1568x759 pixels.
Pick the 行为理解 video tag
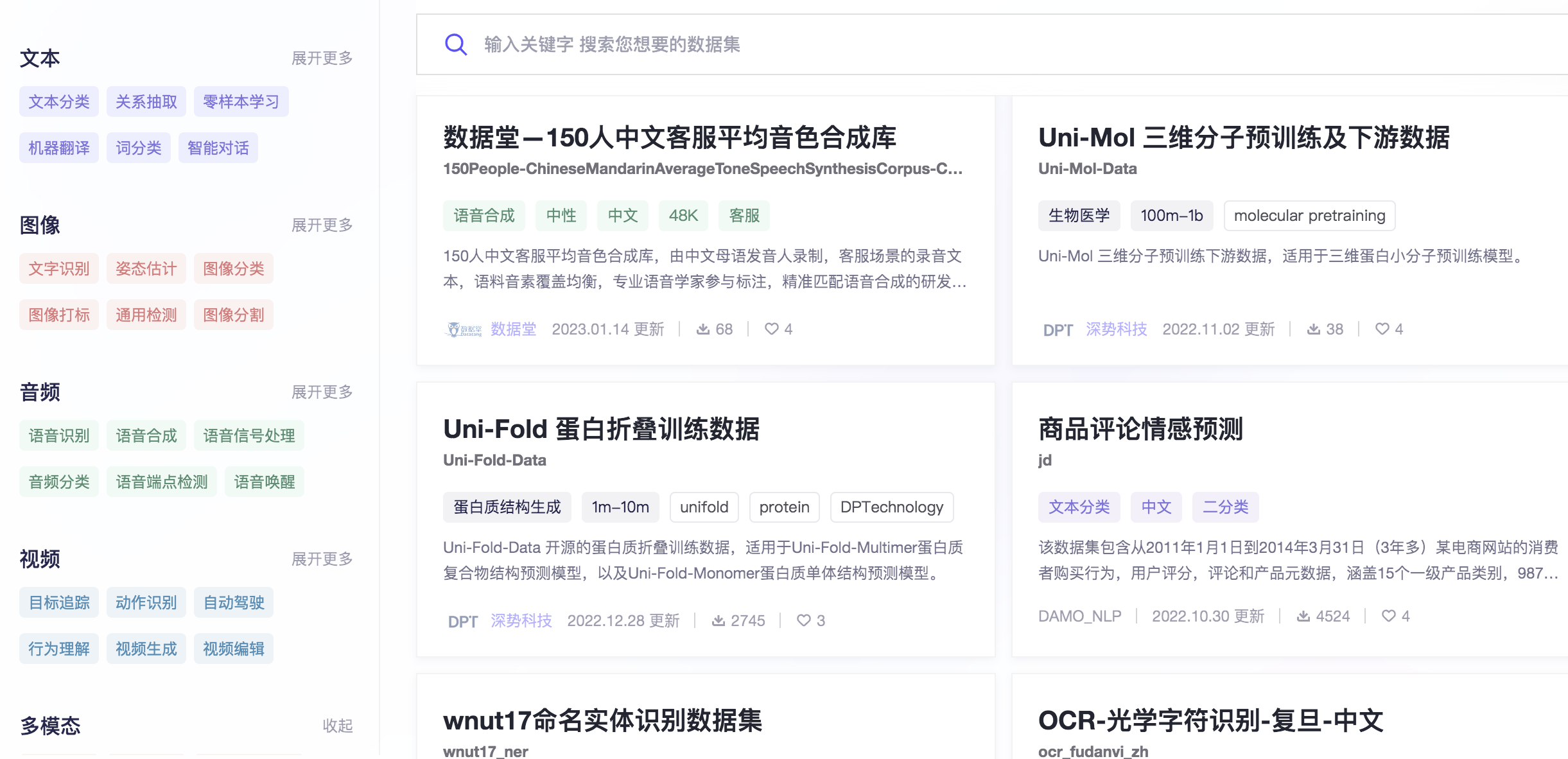pyautogui.click(x=59, y=649)
